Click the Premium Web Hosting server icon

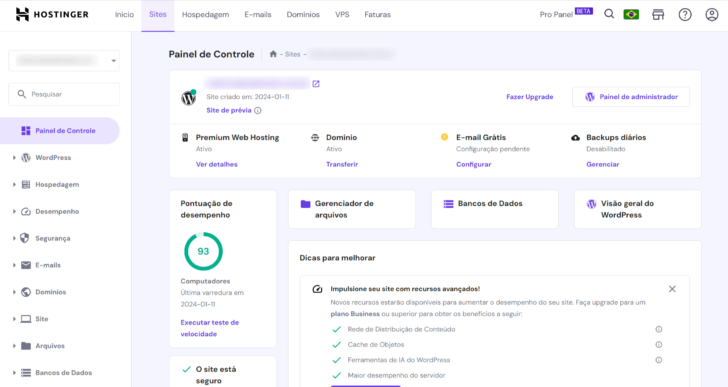(185, 137)
